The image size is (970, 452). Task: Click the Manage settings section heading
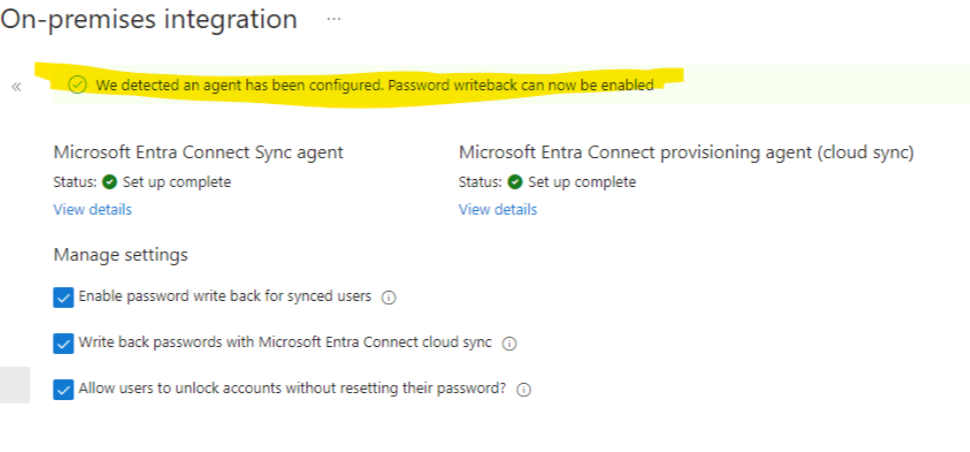[121, 255]
